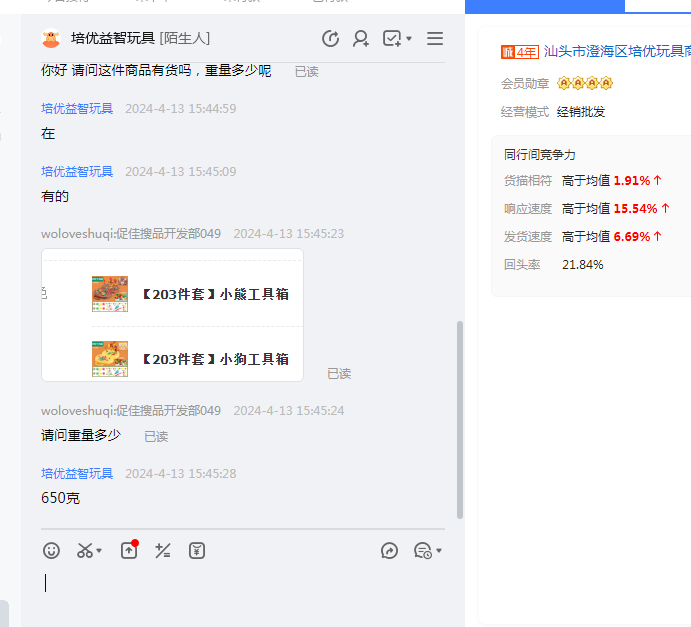The image size is (691, 627).
Task: Click the scissors screenshot tool
Action: point(85,550)
